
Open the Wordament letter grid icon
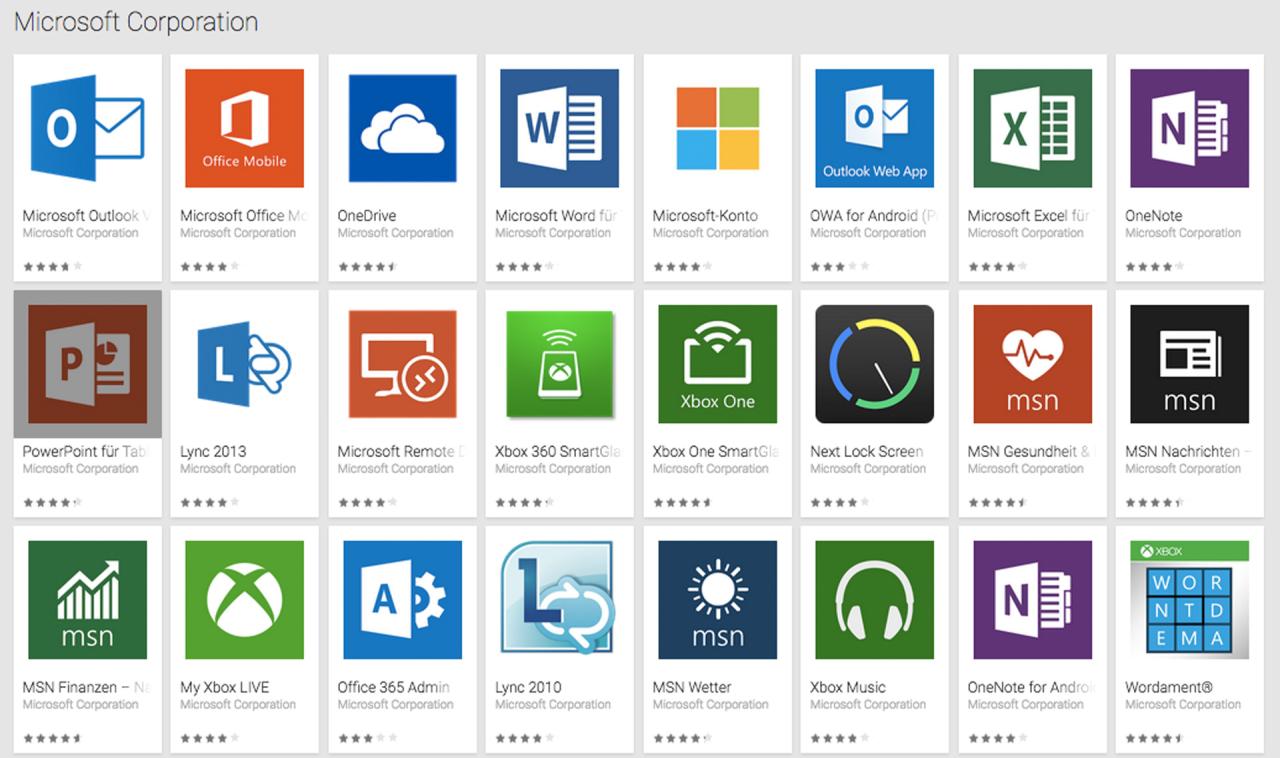click(x=1189, y=600)
